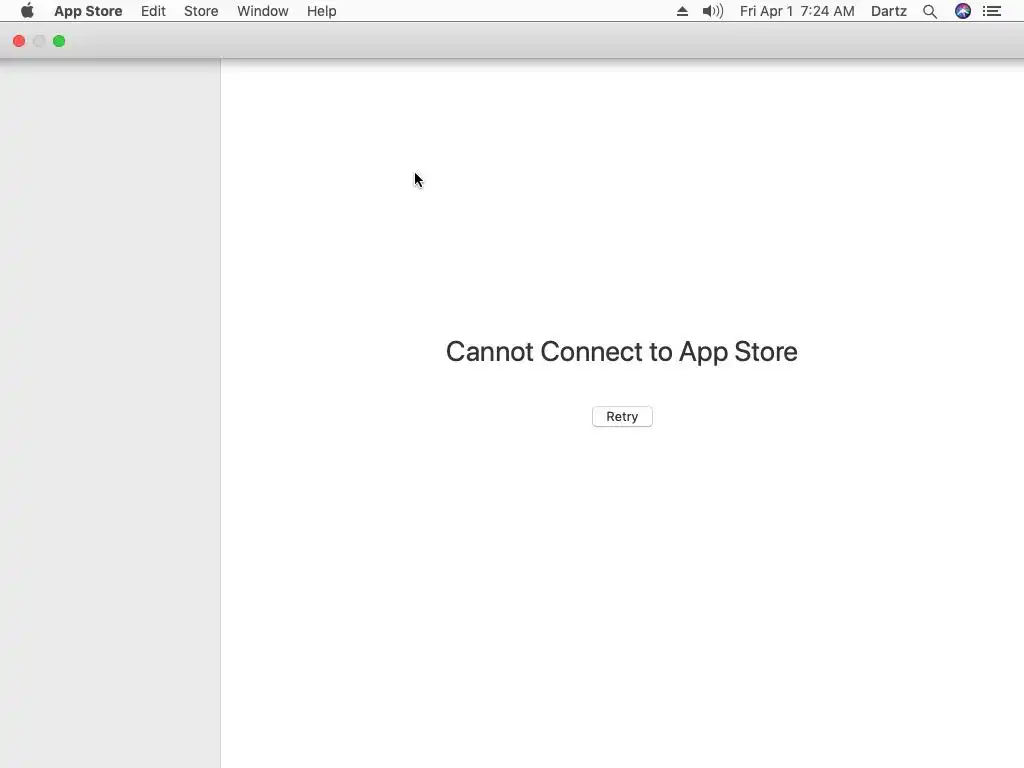
Task: Launch Siri from menu bar
Action: point(963,11)
